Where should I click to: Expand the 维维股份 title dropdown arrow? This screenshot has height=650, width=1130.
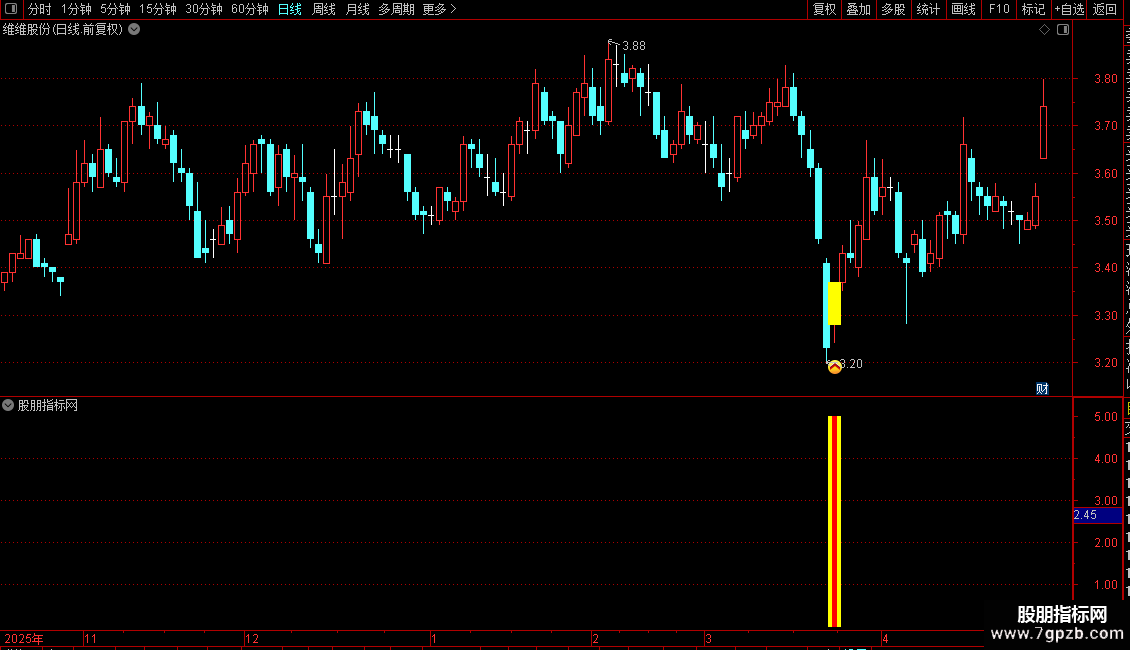pos(134,30)
